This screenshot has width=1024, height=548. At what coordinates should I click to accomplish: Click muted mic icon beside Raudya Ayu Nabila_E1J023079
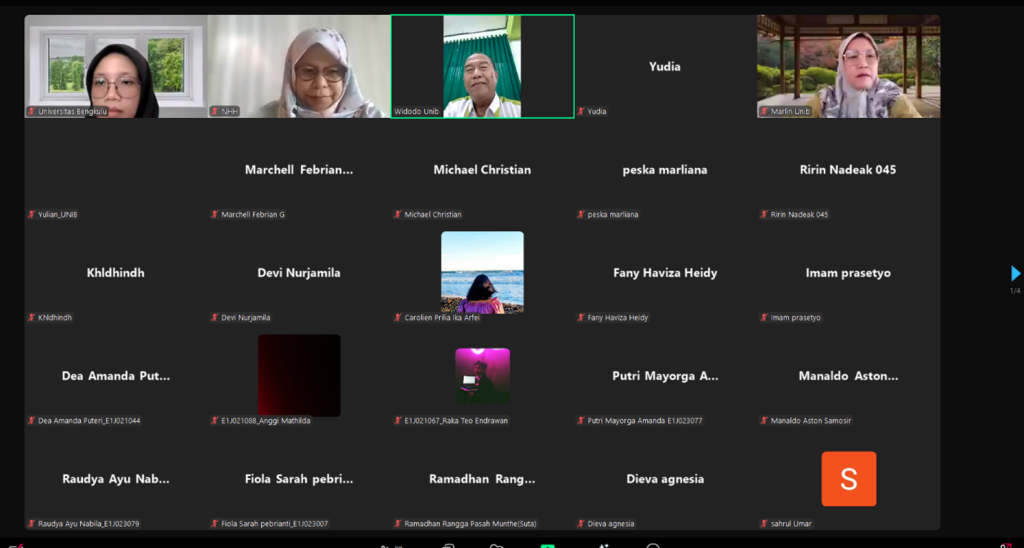pos(31,524)
